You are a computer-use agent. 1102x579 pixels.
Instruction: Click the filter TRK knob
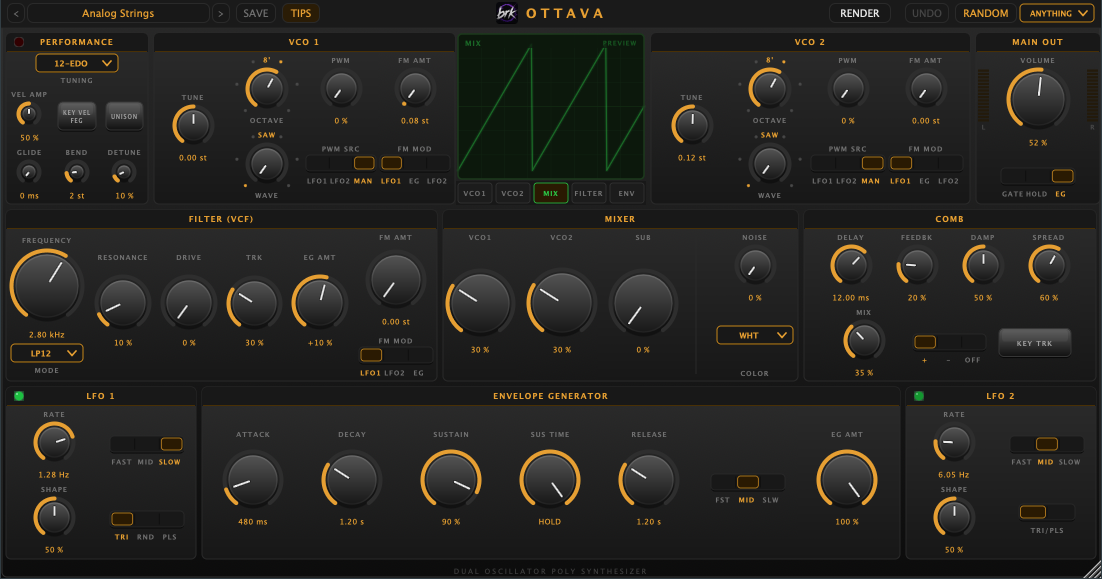(x=254, y=304)
